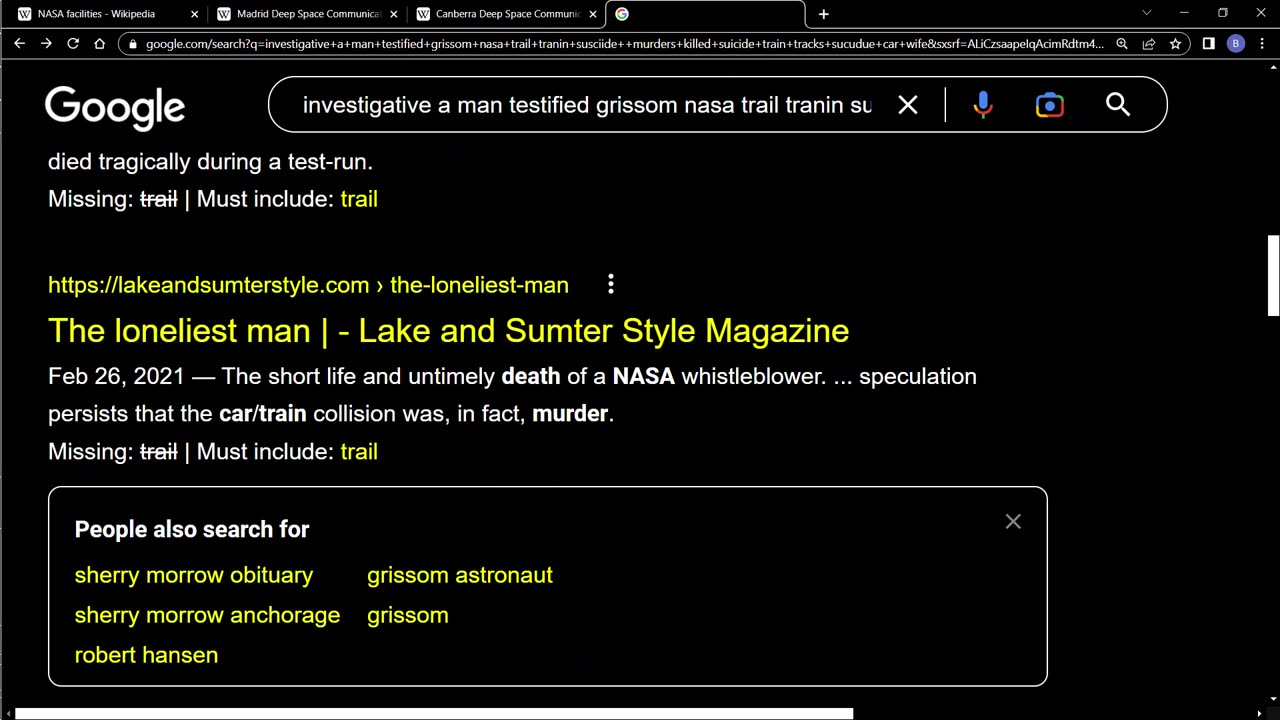Search for sherry morrow anchorage
This screenshot has height=720, width=1280.
pyautogui.click(x=207, y=615)
